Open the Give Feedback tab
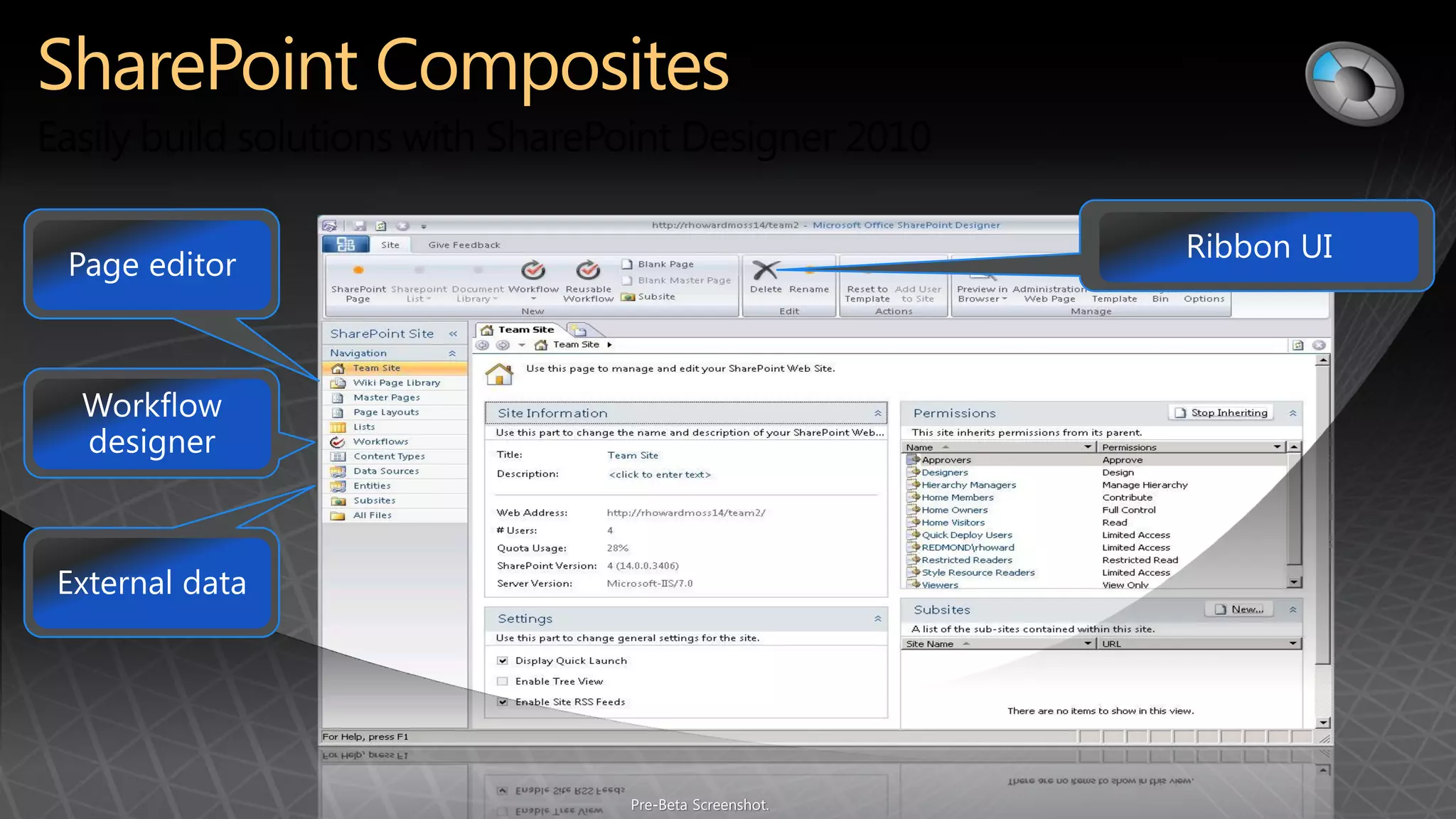1456x819 pixels. point(464,245)
